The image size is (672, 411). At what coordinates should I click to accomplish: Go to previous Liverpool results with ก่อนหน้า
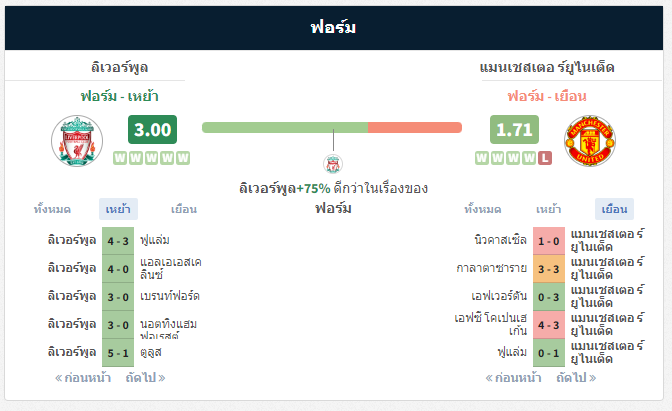[83, 378]
